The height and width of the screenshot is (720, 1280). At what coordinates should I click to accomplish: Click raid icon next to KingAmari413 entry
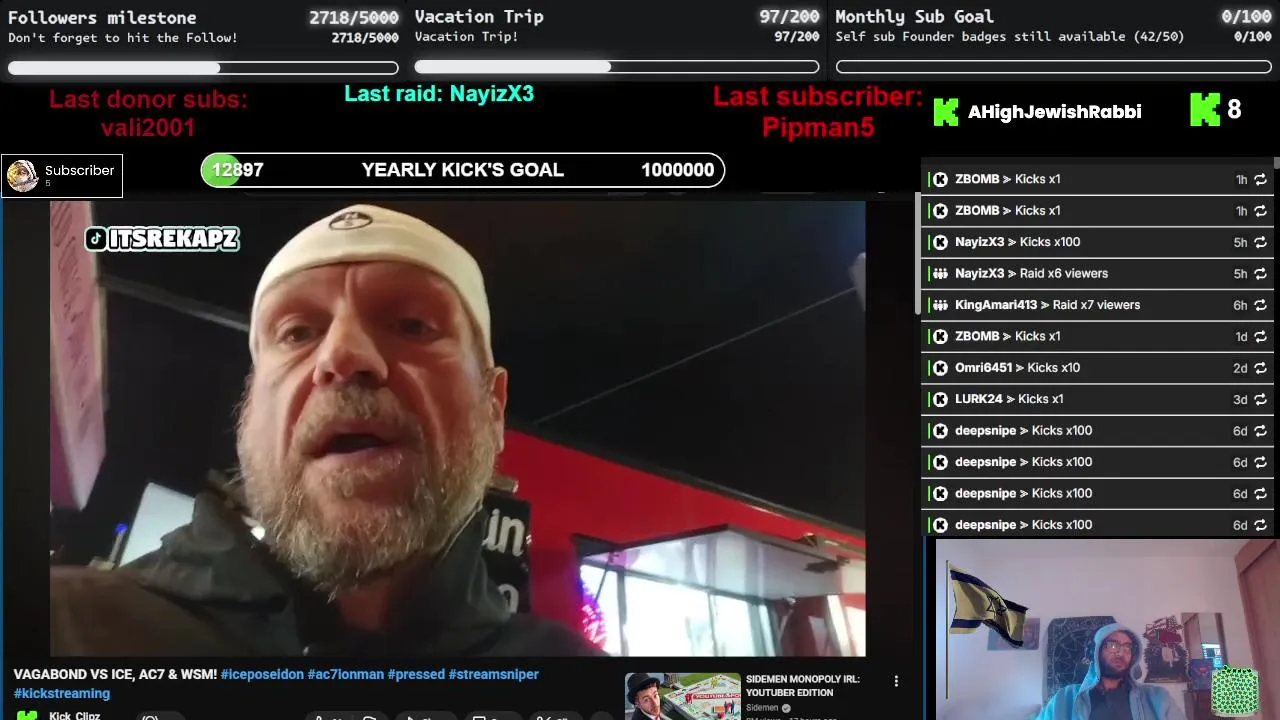tap(940, 305)
